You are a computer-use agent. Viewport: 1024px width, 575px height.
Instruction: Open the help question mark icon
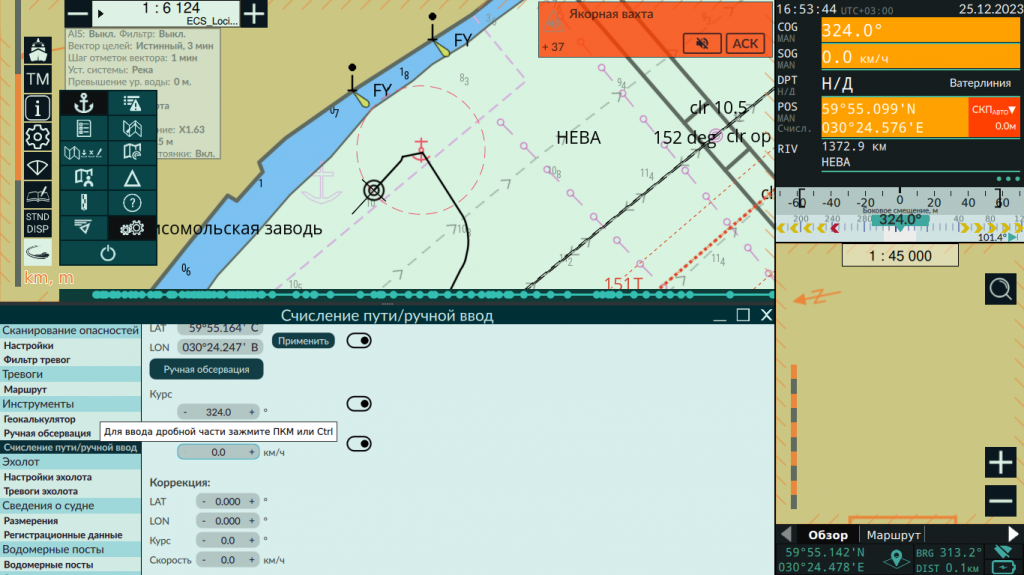132,203
